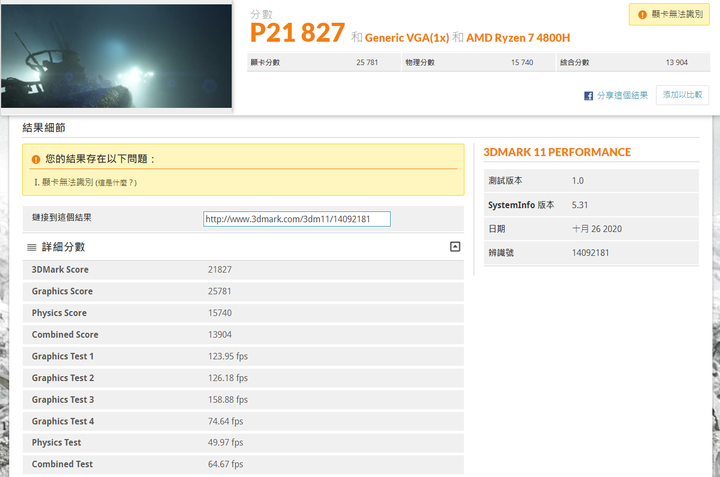Click the 鏈接到這個結果 label

[x=62, y=218]
